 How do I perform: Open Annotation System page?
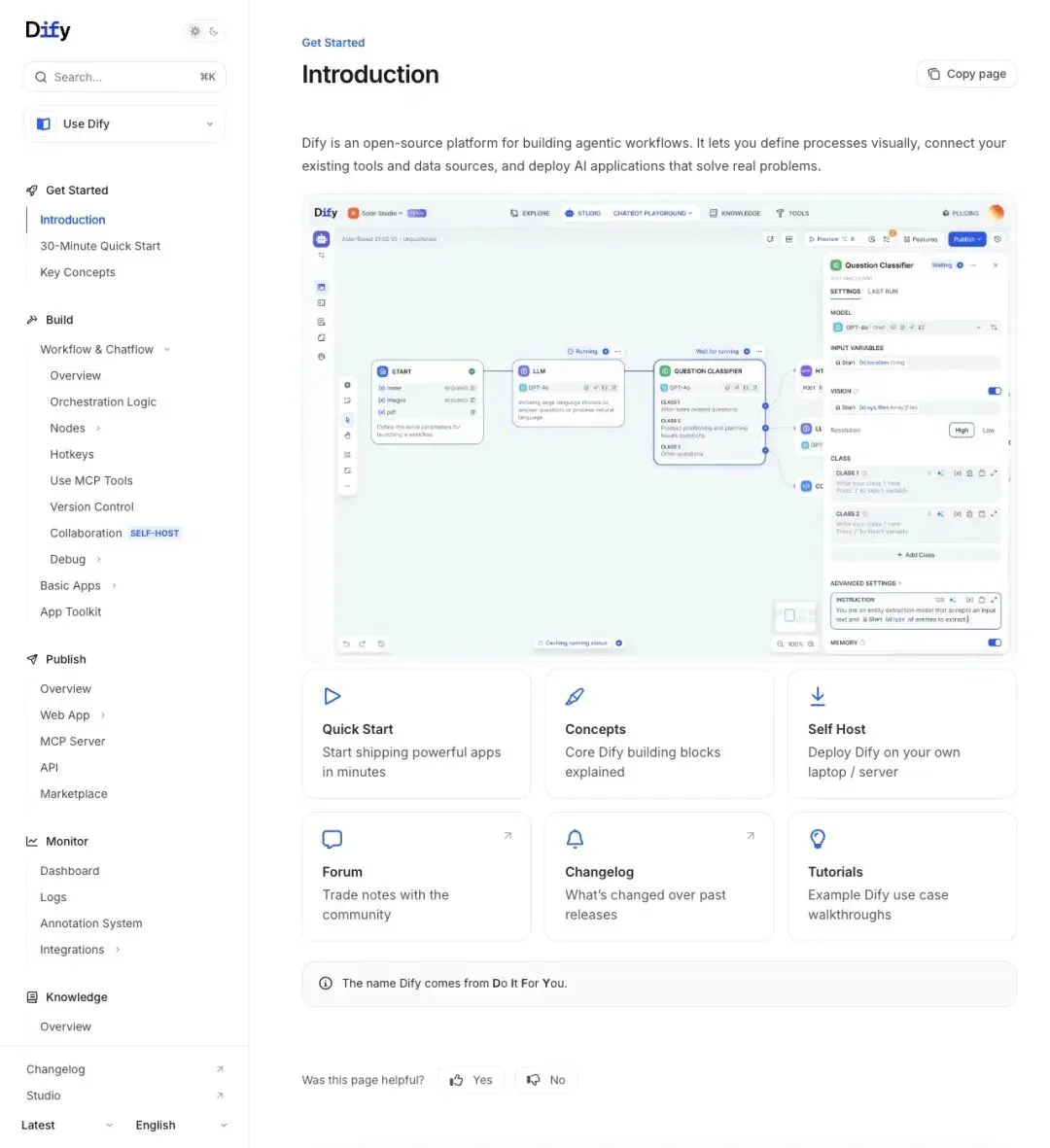(x=90, y=924)
